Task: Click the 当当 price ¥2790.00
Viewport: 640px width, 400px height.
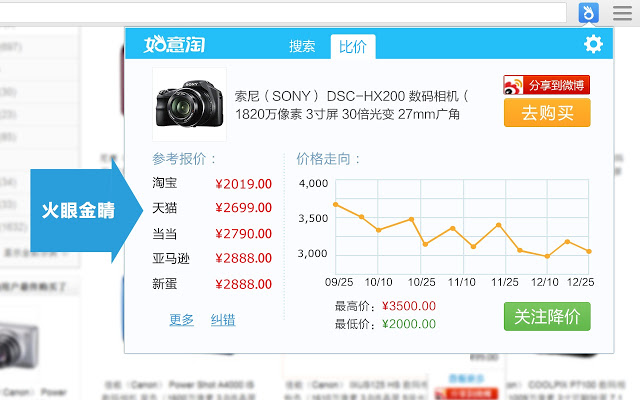Action: pyautogui.click(x=243, y=234)
